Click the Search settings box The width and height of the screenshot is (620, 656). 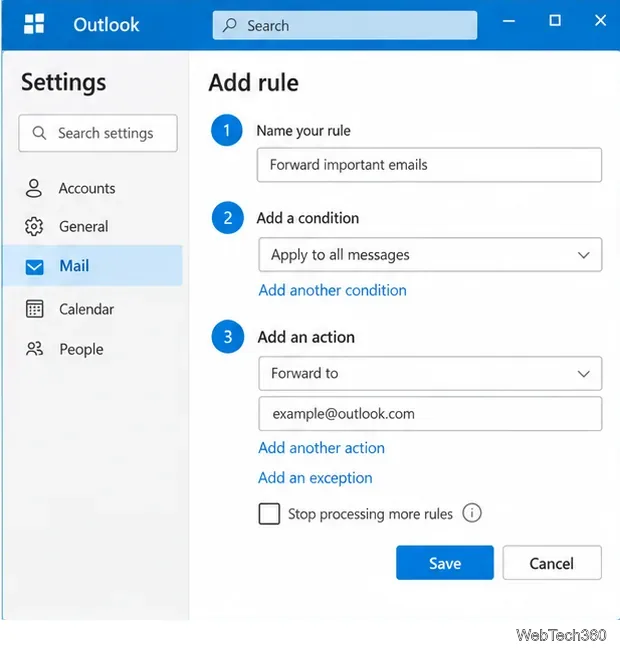click(x=98, y=133)
